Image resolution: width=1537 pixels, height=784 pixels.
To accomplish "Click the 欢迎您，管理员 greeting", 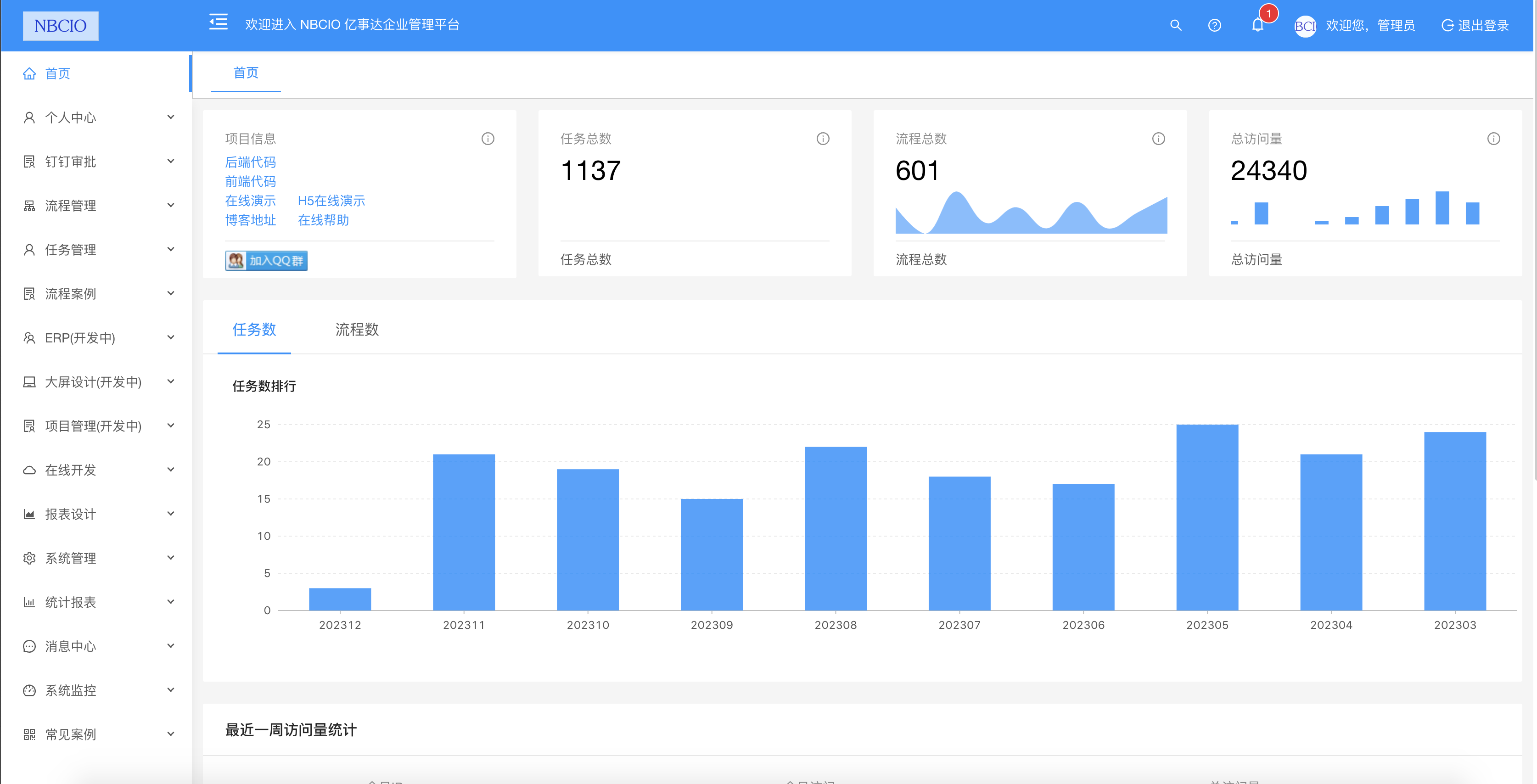I will coord(1370,26).
